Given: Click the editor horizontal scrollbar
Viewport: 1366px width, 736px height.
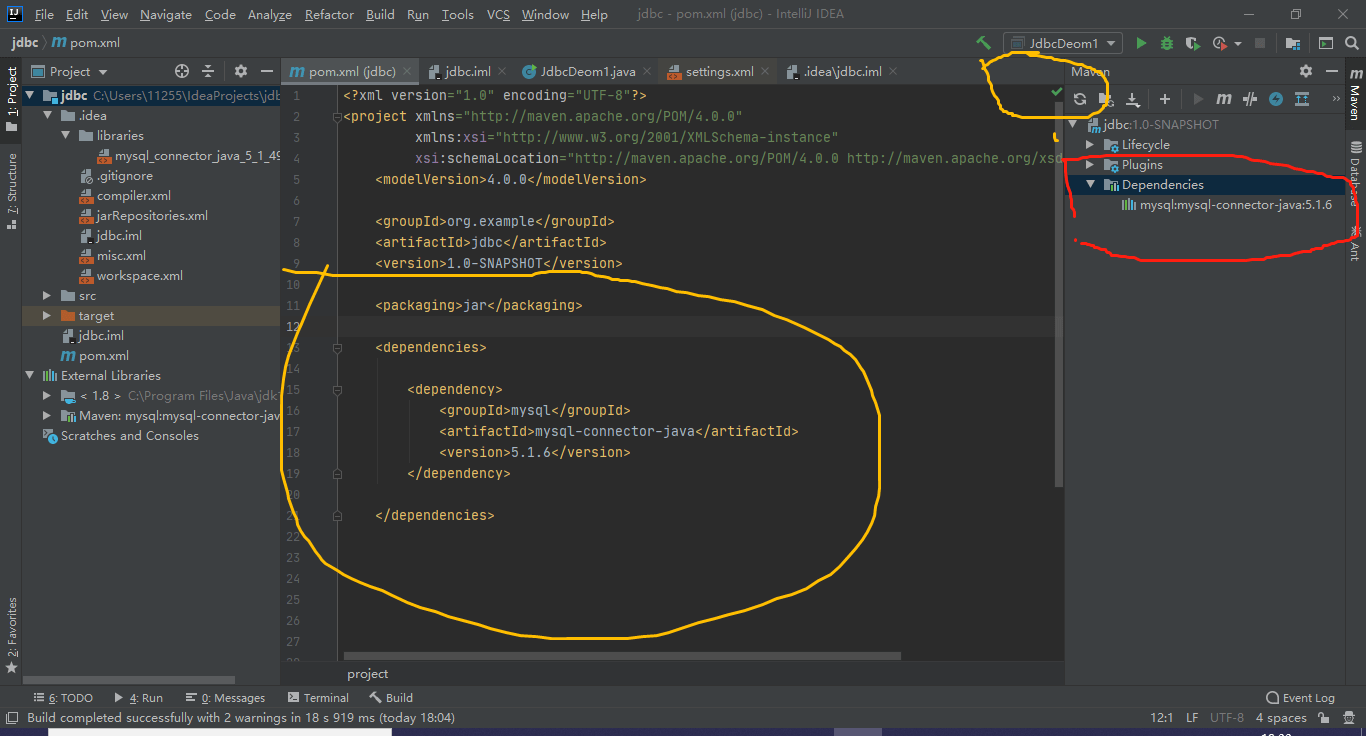Looking at the screenshot, I should (x=623, y=657).
